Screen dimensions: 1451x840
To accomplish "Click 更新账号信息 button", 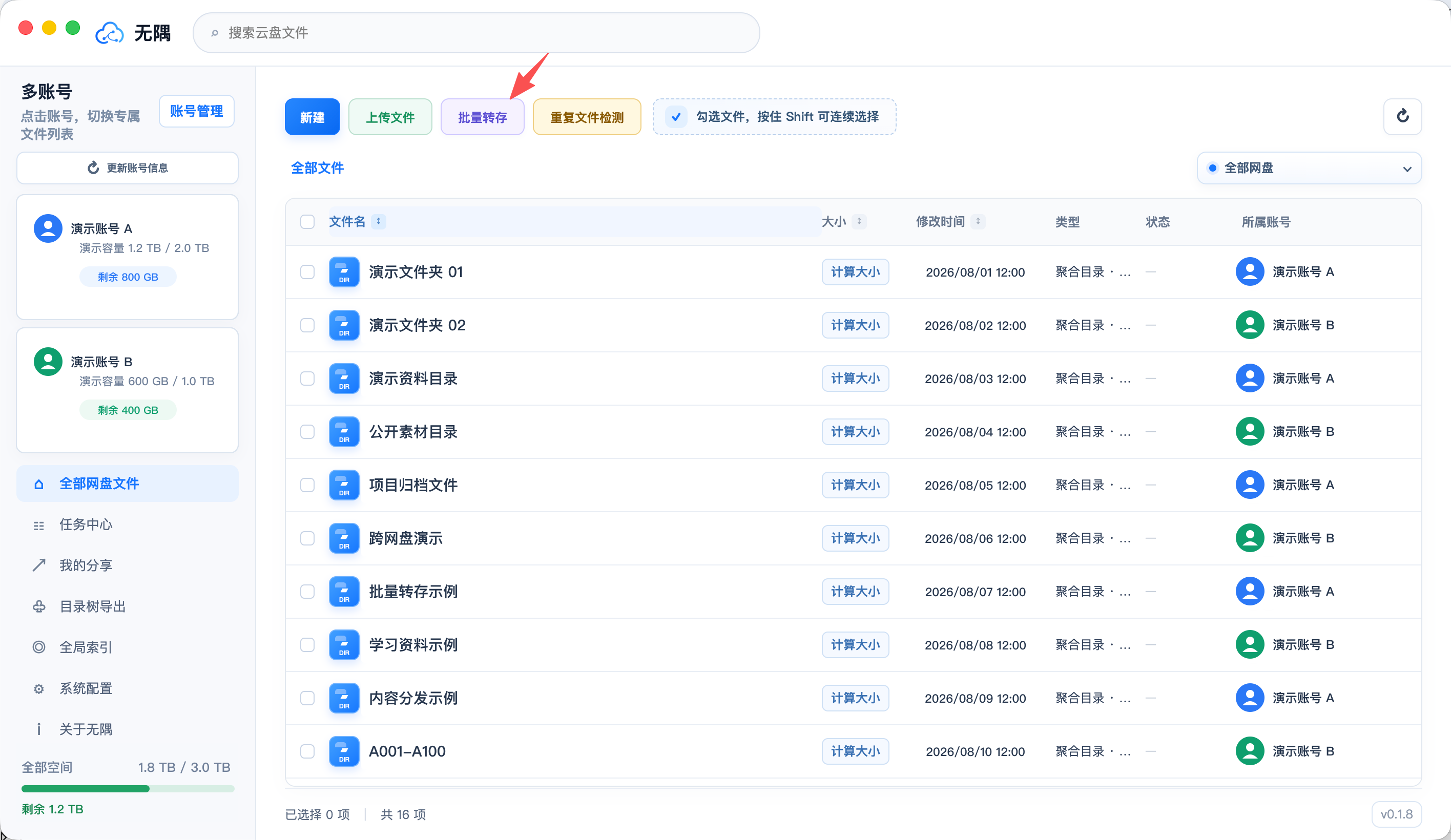I will 127,168.
